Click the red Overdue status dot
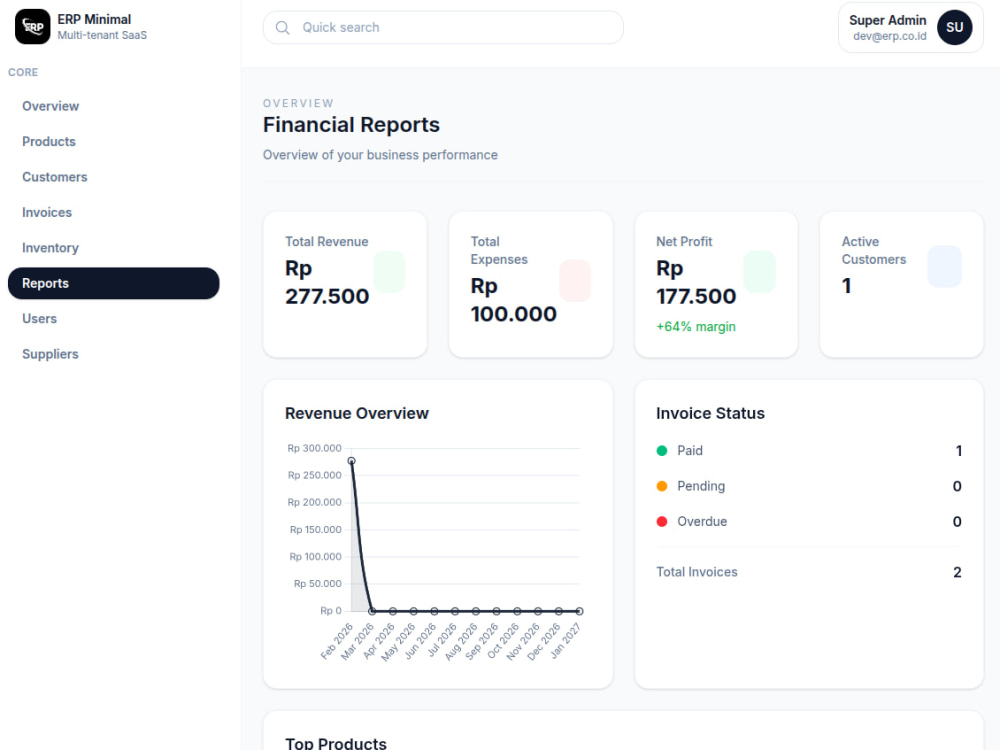This screenshot has height=750, width=1000. tap(662, 522)
